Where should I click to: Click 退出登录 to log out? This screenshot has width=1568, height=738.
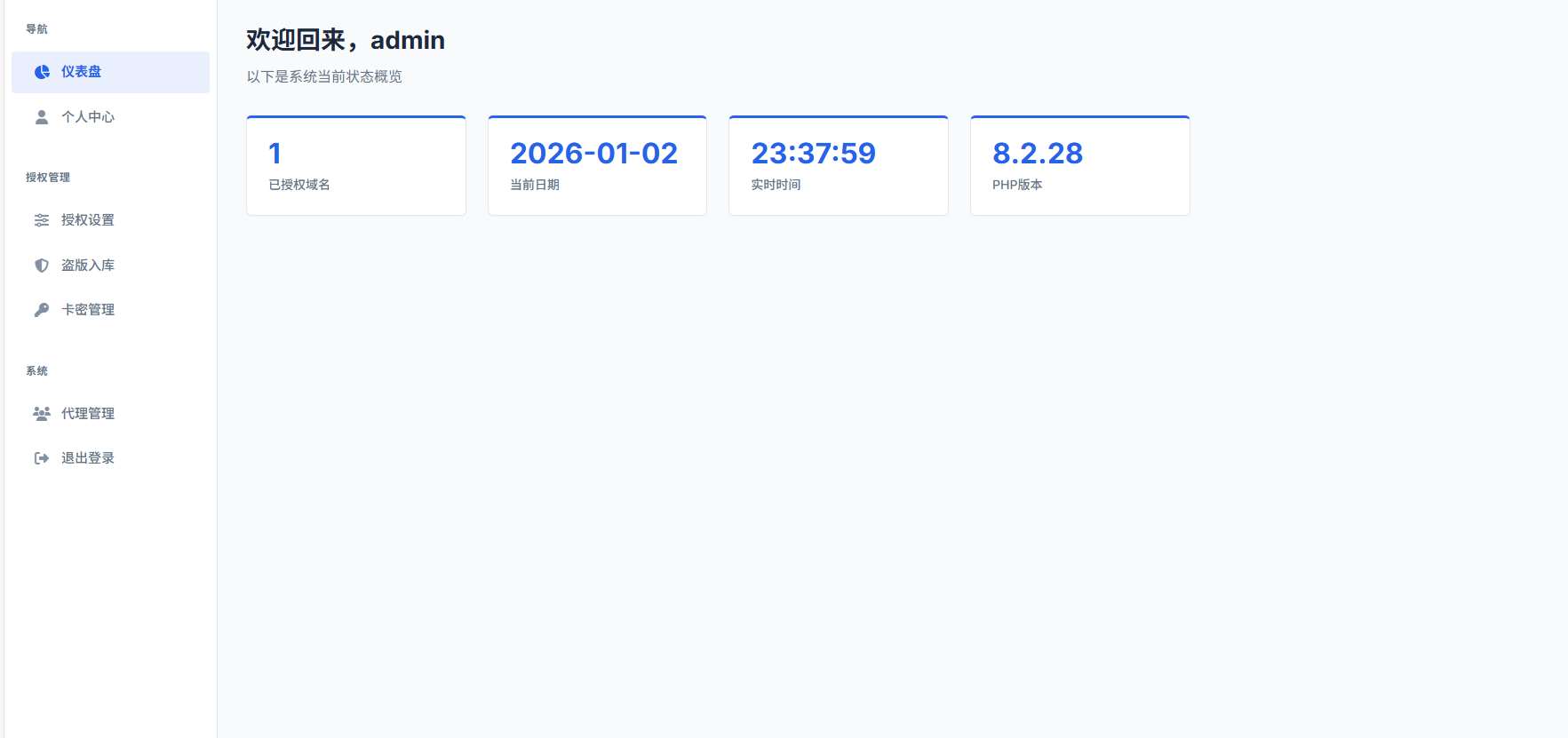coord(88,458)
